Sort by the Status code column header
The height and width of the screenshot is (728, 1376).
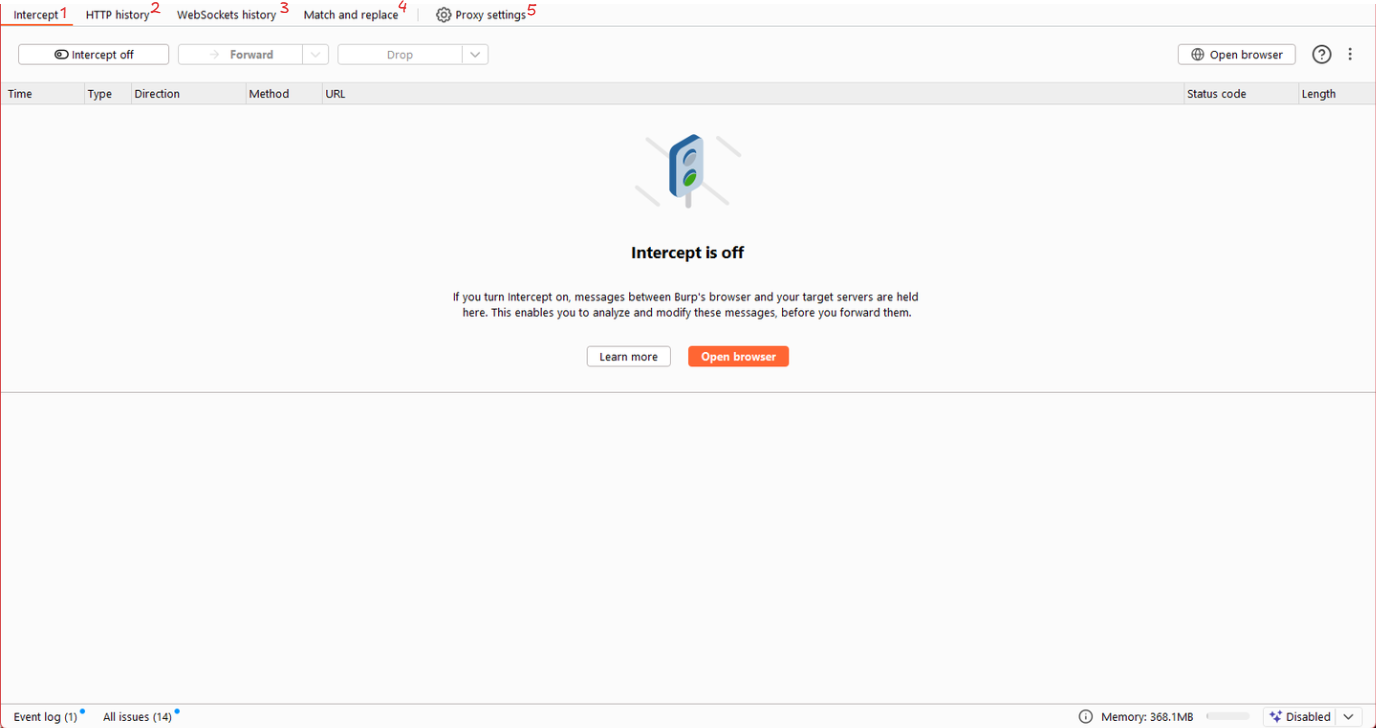[1216, 94]
